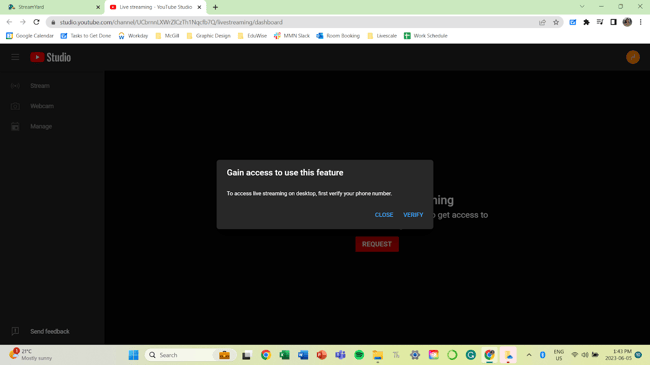The height and width of the screenshot is (365, 650).
Task: Click CLOSE in the access dialog
Action: coord(384,215)
